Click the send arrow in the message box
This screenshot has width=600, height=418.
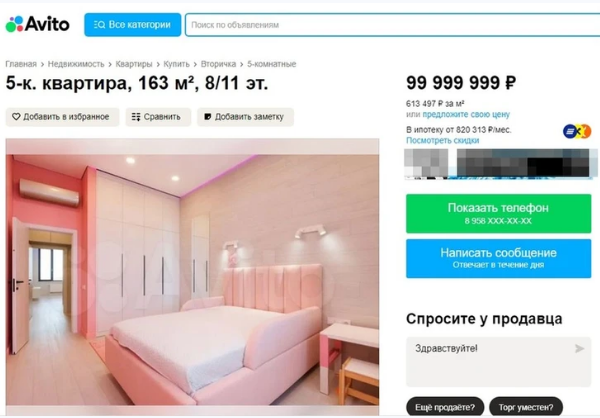click(x=579, y=348)
